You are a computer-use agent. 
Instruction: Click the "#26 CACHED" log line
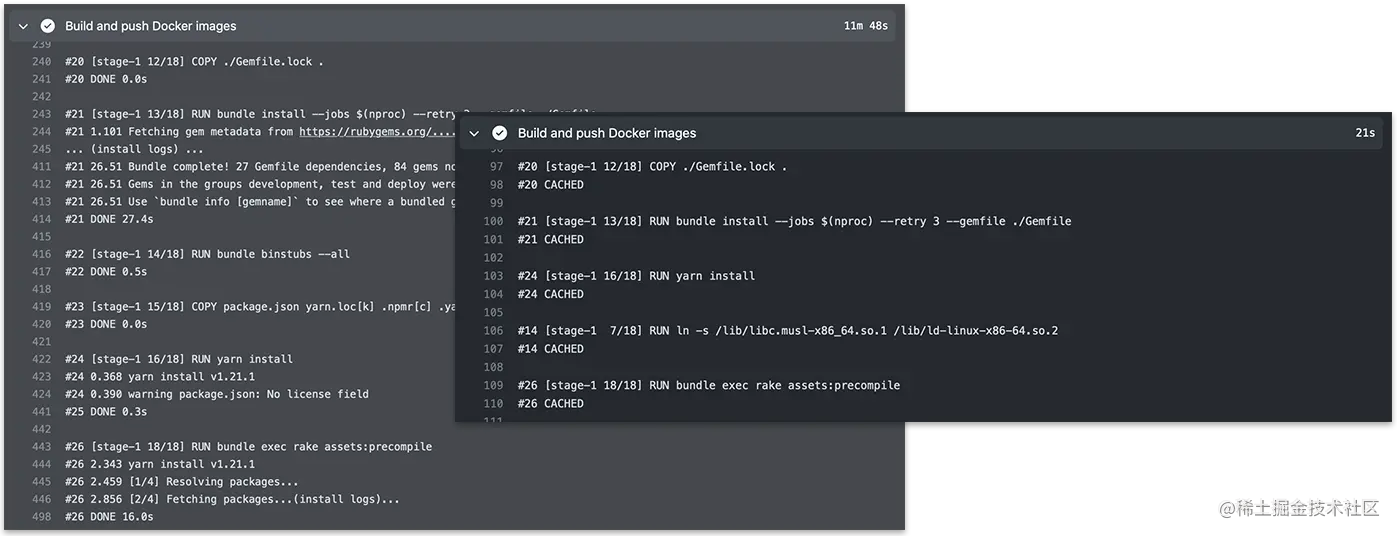[551, 404]
